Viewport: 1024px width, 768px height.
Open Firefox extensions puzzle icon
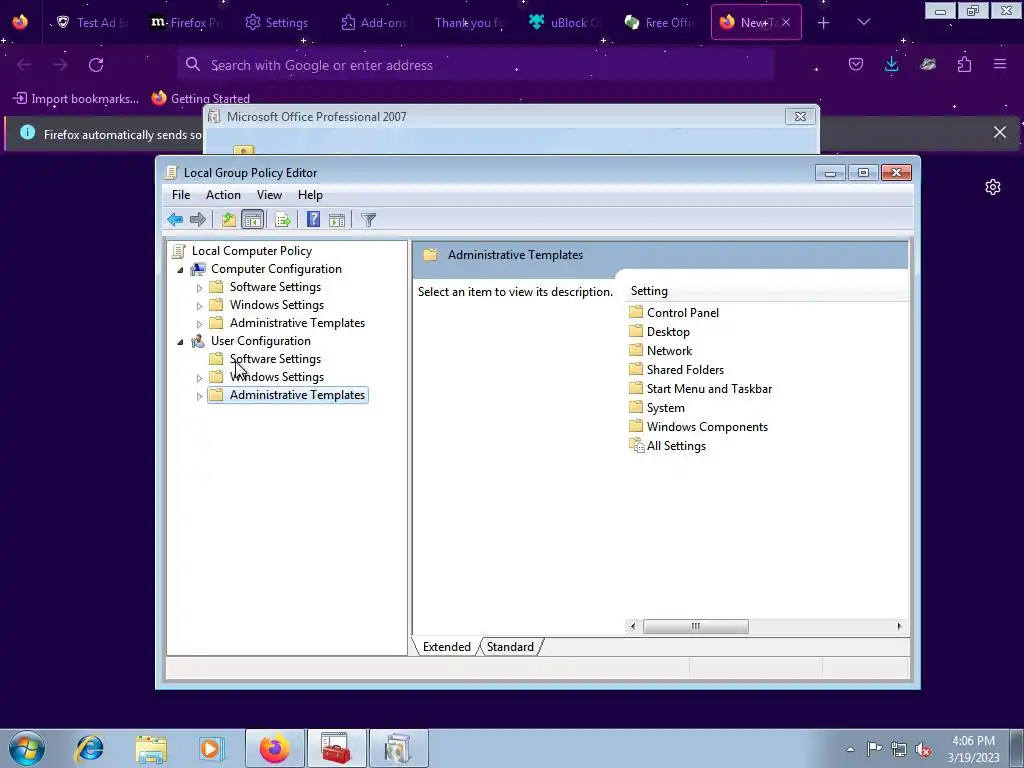coord(964,64)
